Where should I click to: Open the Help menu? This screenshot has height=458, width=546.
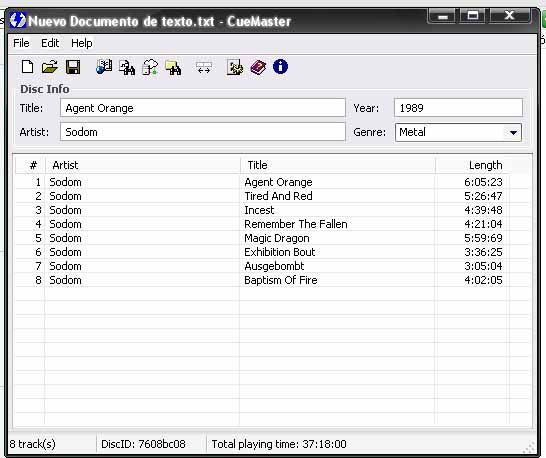point(82,43)
